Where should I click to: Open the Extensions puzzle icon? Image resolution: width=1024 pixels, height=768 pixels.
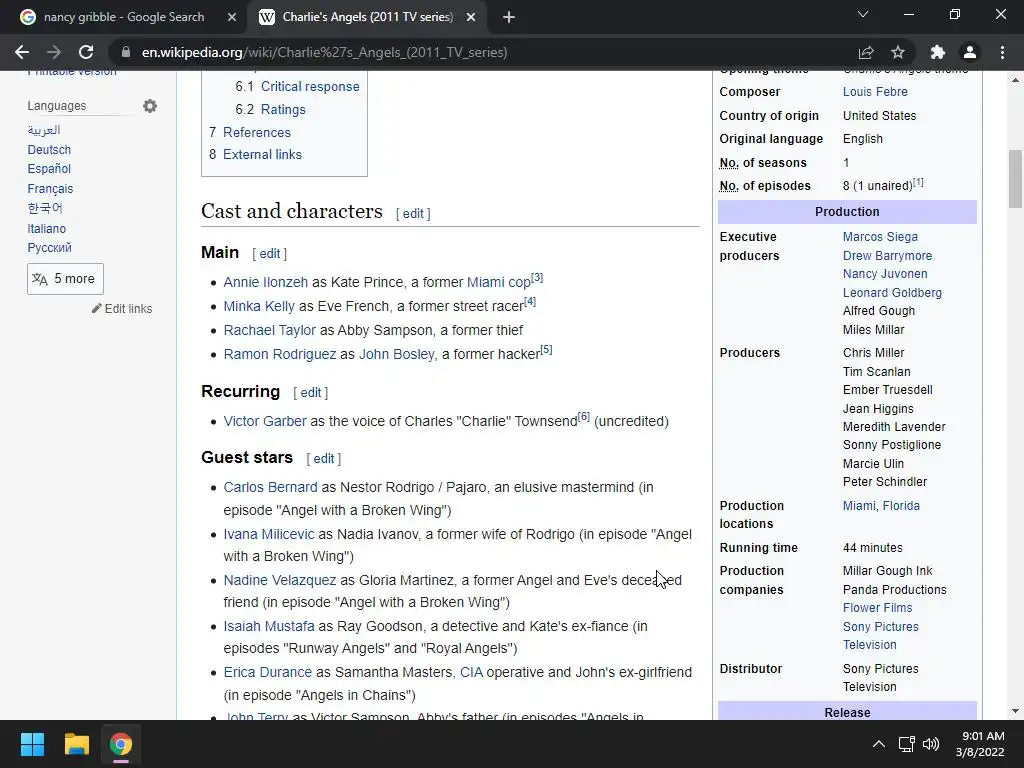(x=938, y=52)
